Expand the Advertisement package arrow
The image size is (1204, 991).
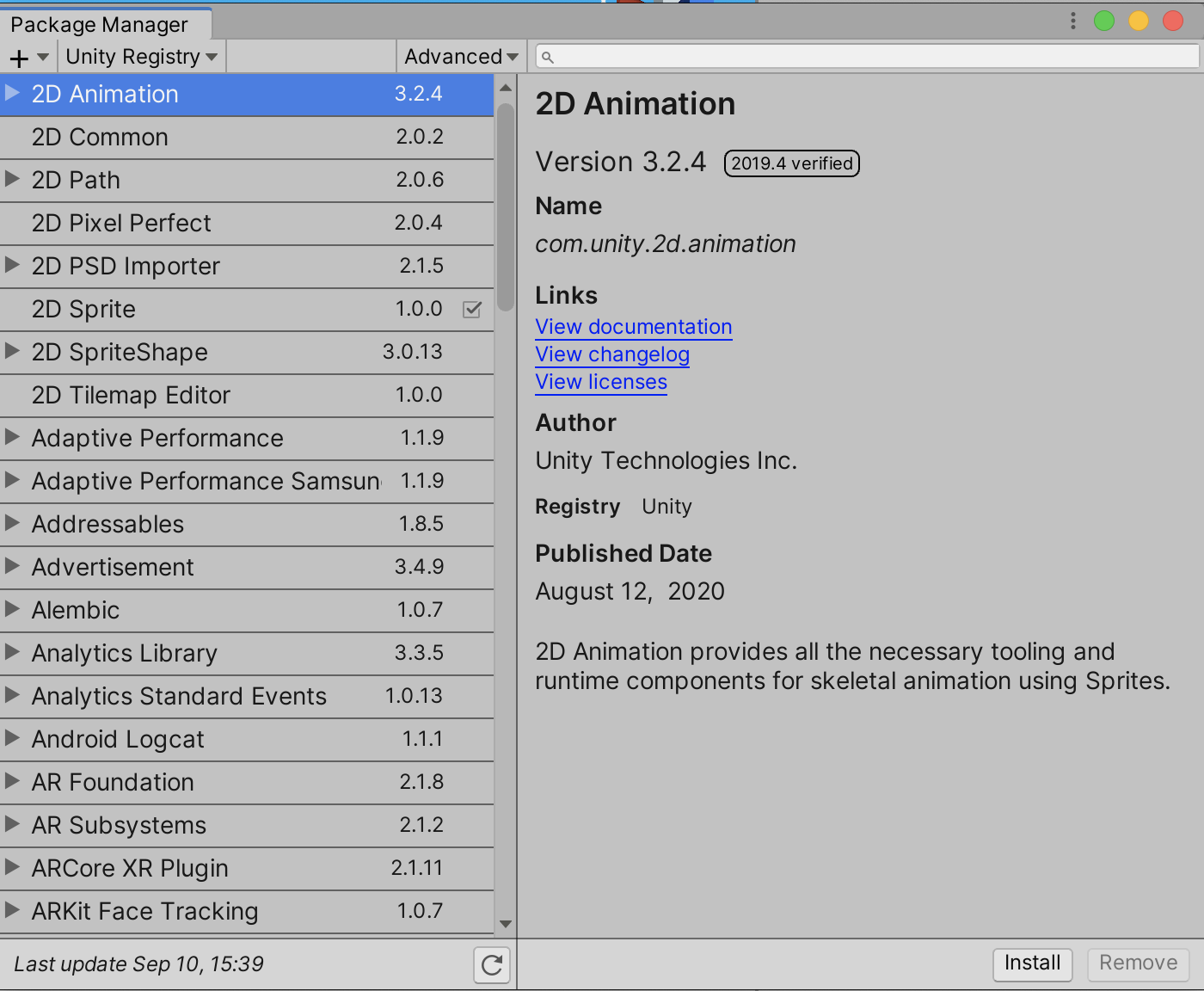point(12,566)
